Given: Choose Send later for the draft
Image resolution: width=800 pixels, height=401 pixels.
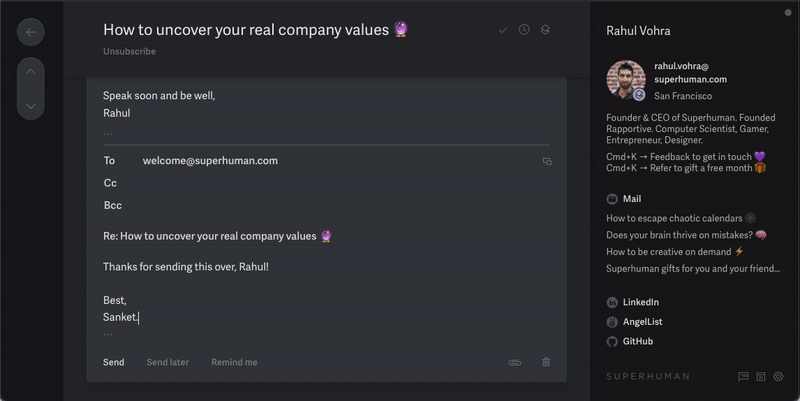Looking at the screenshot, I should click(x=167, y=362).
